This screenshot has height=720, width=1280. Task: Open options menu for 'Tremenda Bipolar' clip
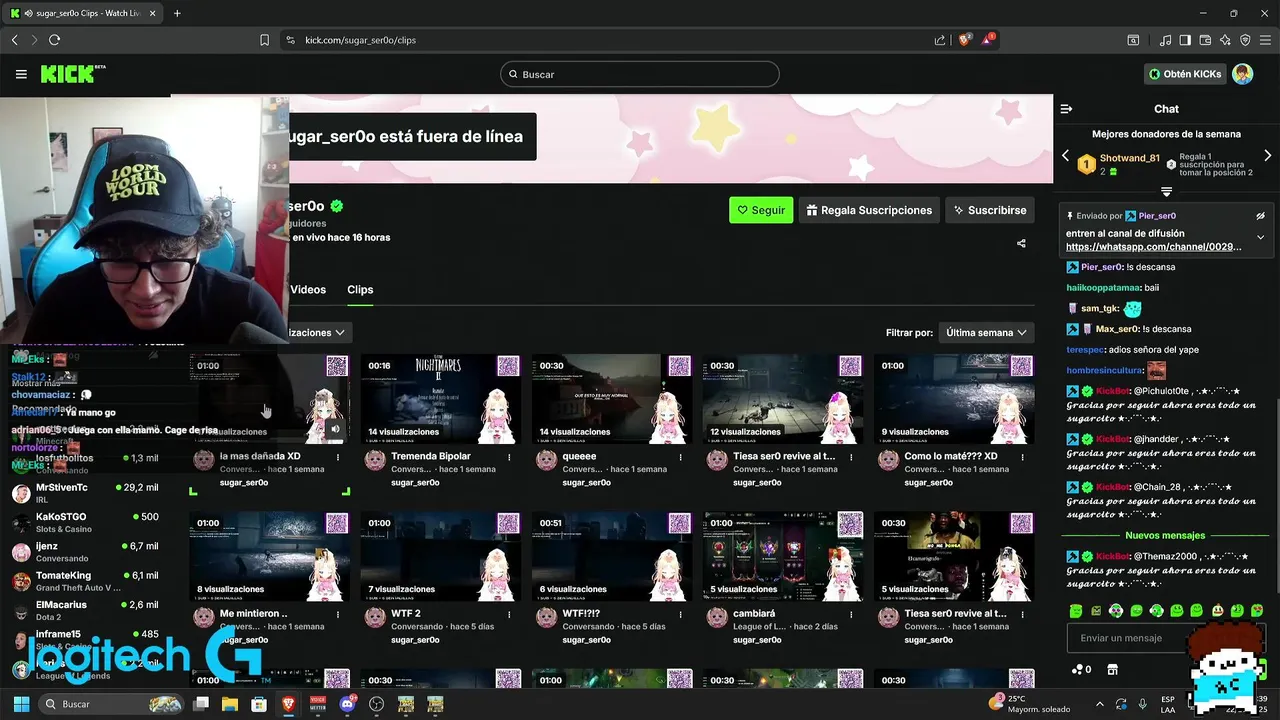pos(509,457)
